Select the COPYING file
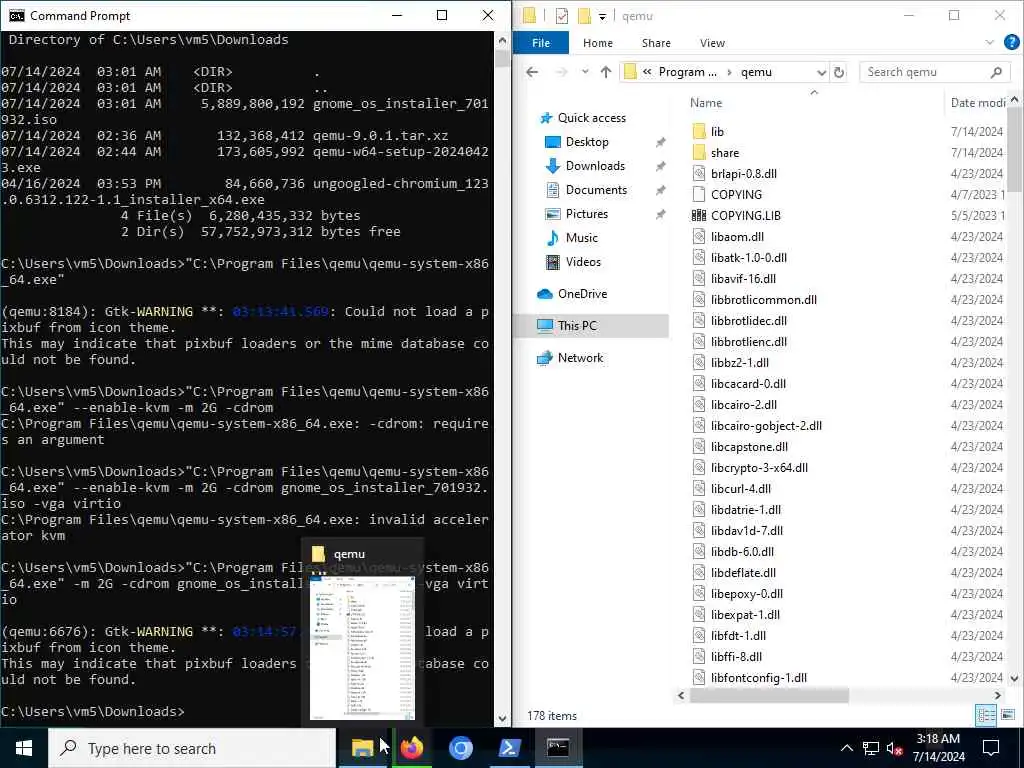The height and width of the screenshot is (768, 1024). tap(735, 194)
